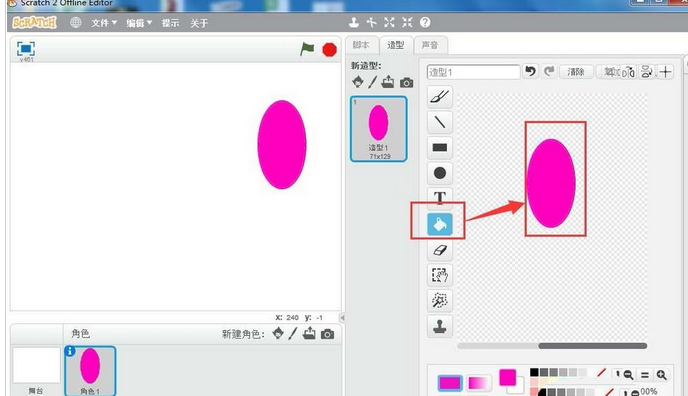This screenshot has width=688, height=396.
Task: Select the Fill bucket tool
Action: pyautogui.click(x=440, y=224)
